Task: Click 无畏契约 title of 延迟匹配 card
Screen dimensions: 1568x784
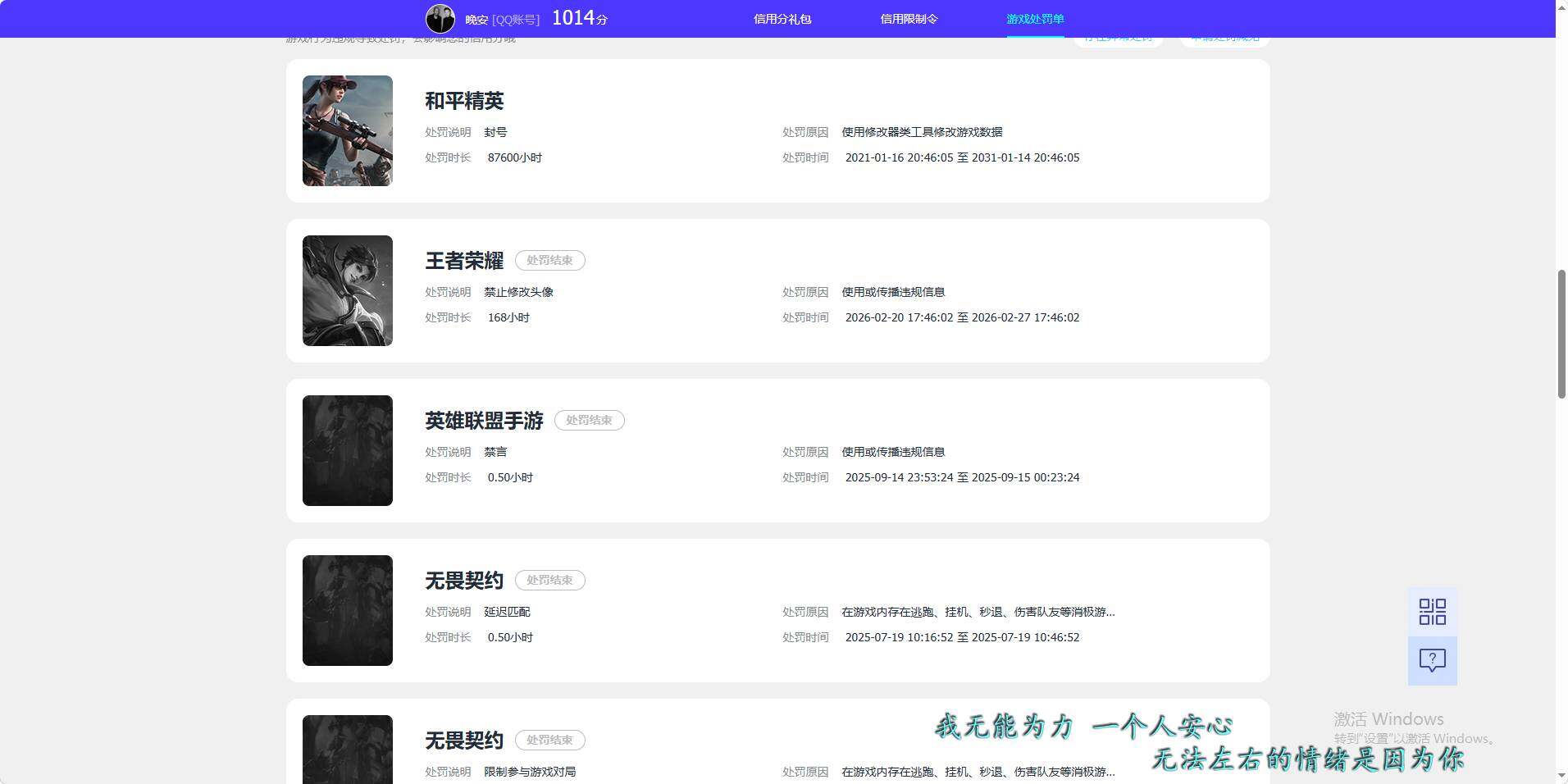Action: 464,581
